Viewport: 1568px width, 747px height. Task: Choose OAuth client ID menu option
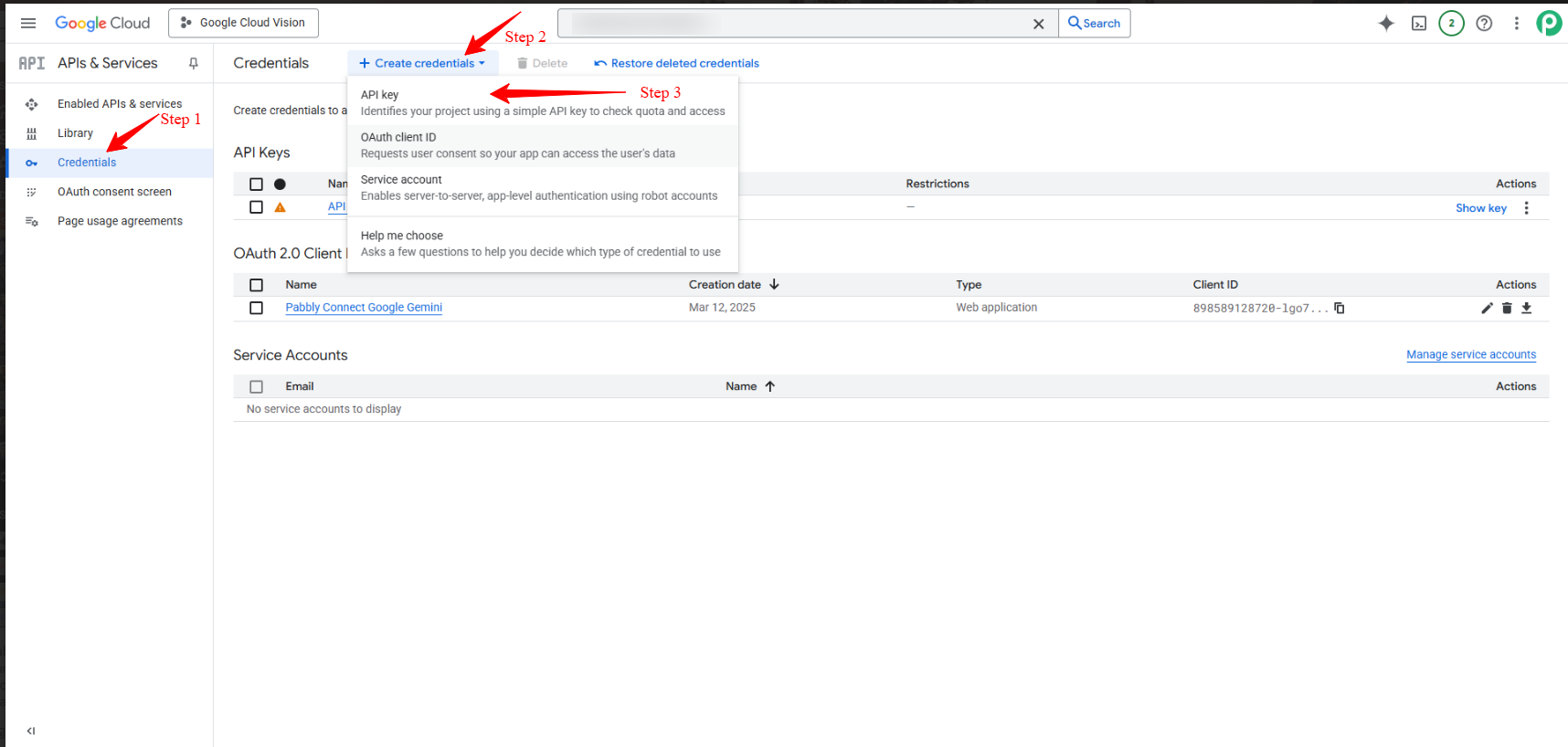543,145
